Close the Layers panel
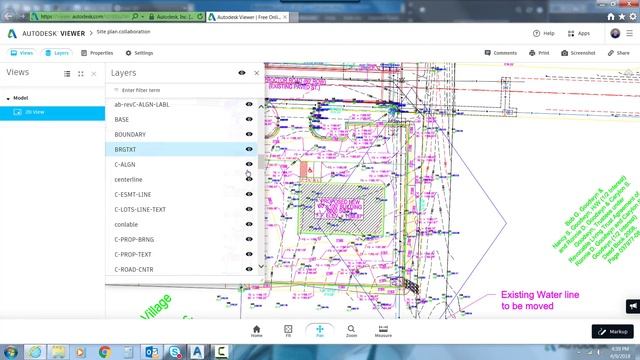 256,73
